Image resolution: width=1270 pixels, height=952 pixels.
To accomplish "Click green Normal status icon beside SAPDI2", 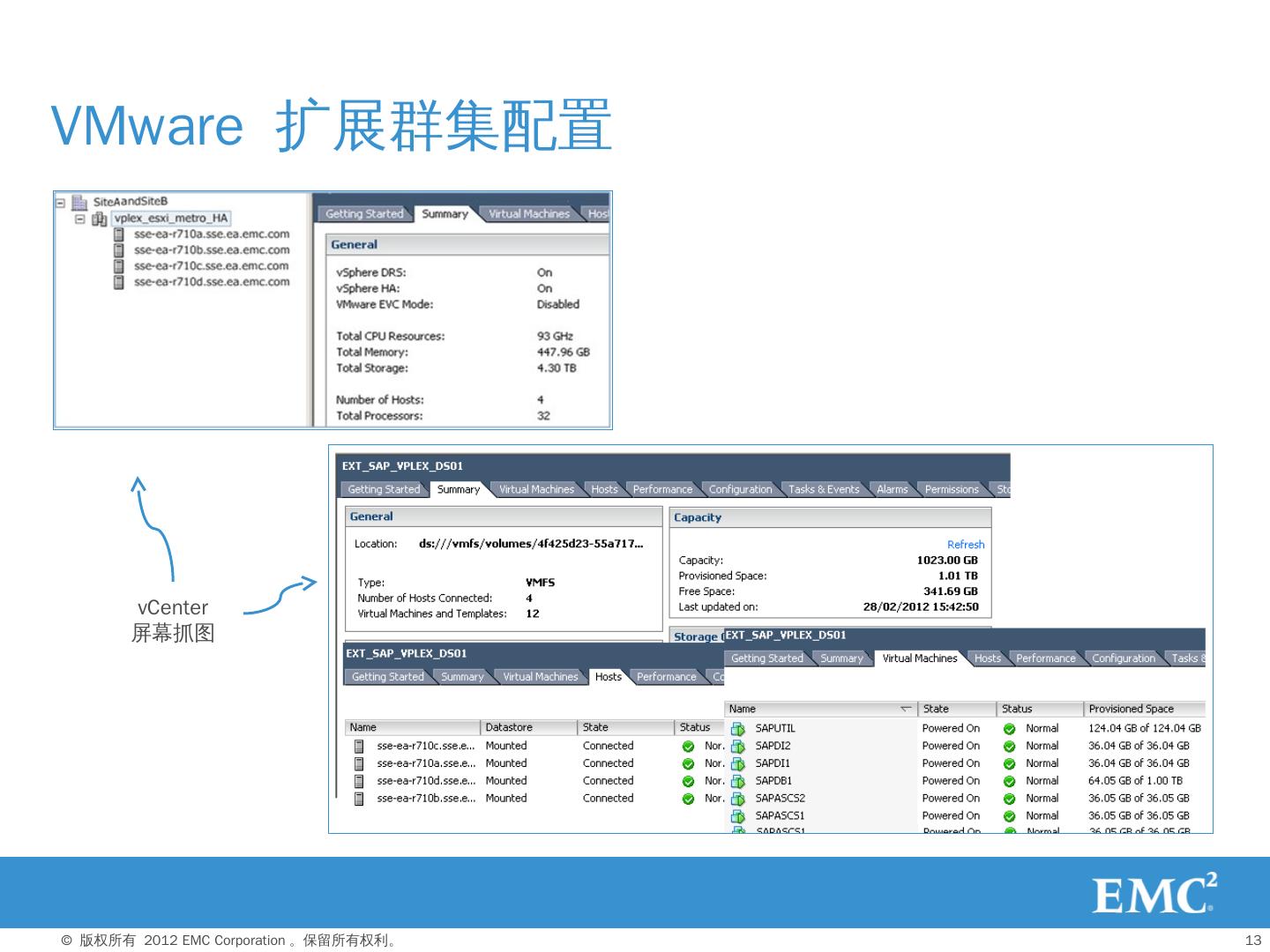I will coord(1008,746).
